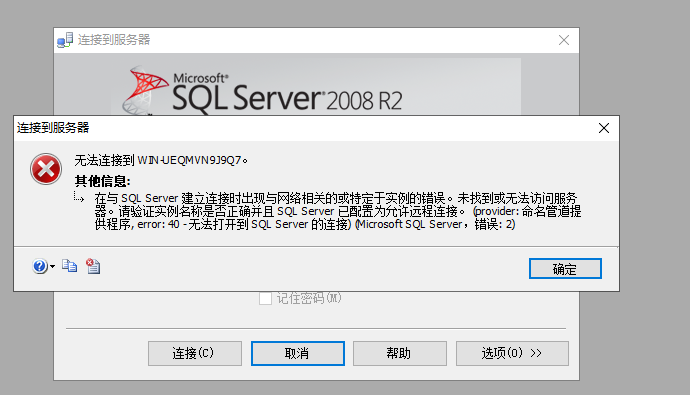
Task: Expand the help icon dropdown arrow
Action: [x=52, y=267]
